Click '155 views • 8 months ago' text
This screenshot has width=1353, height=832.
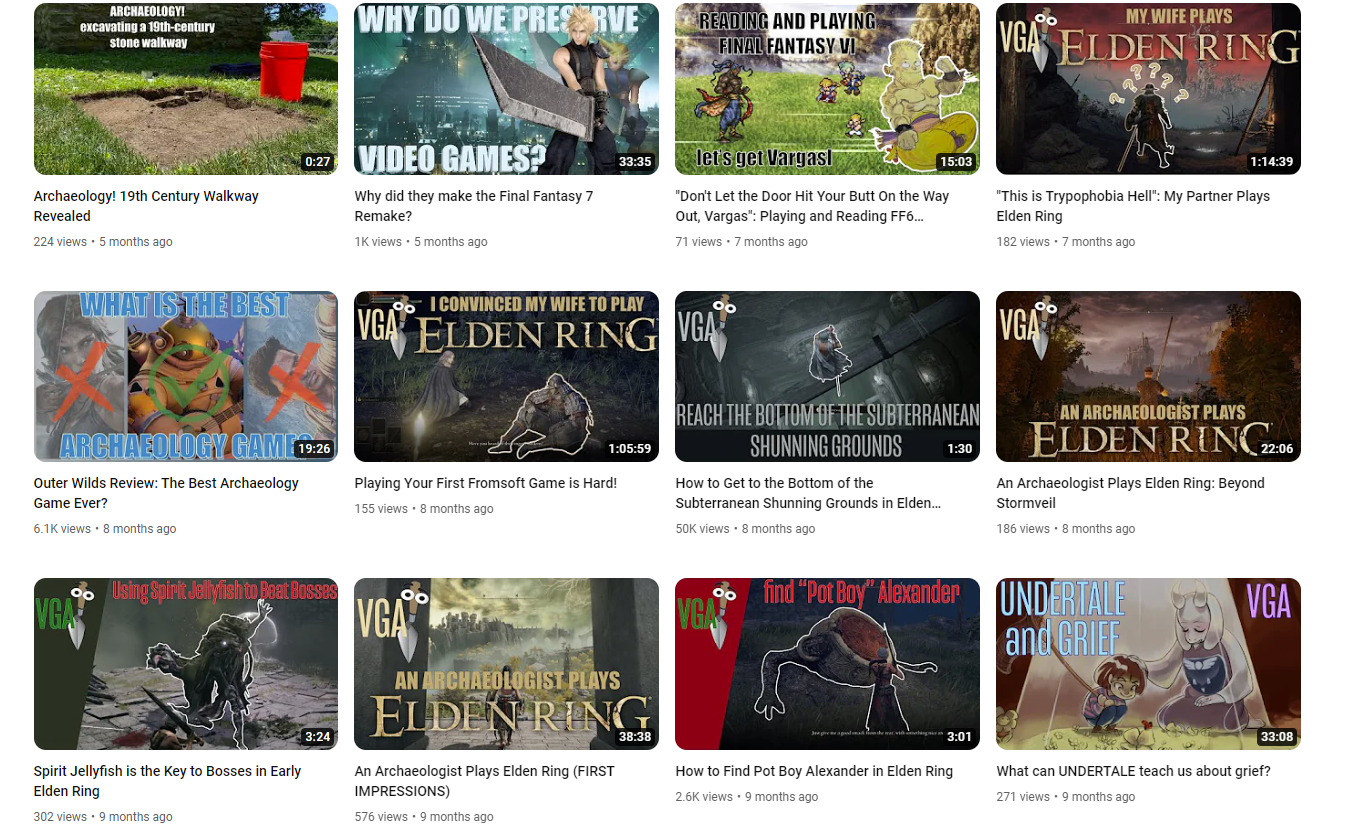[x=424, y=509]
